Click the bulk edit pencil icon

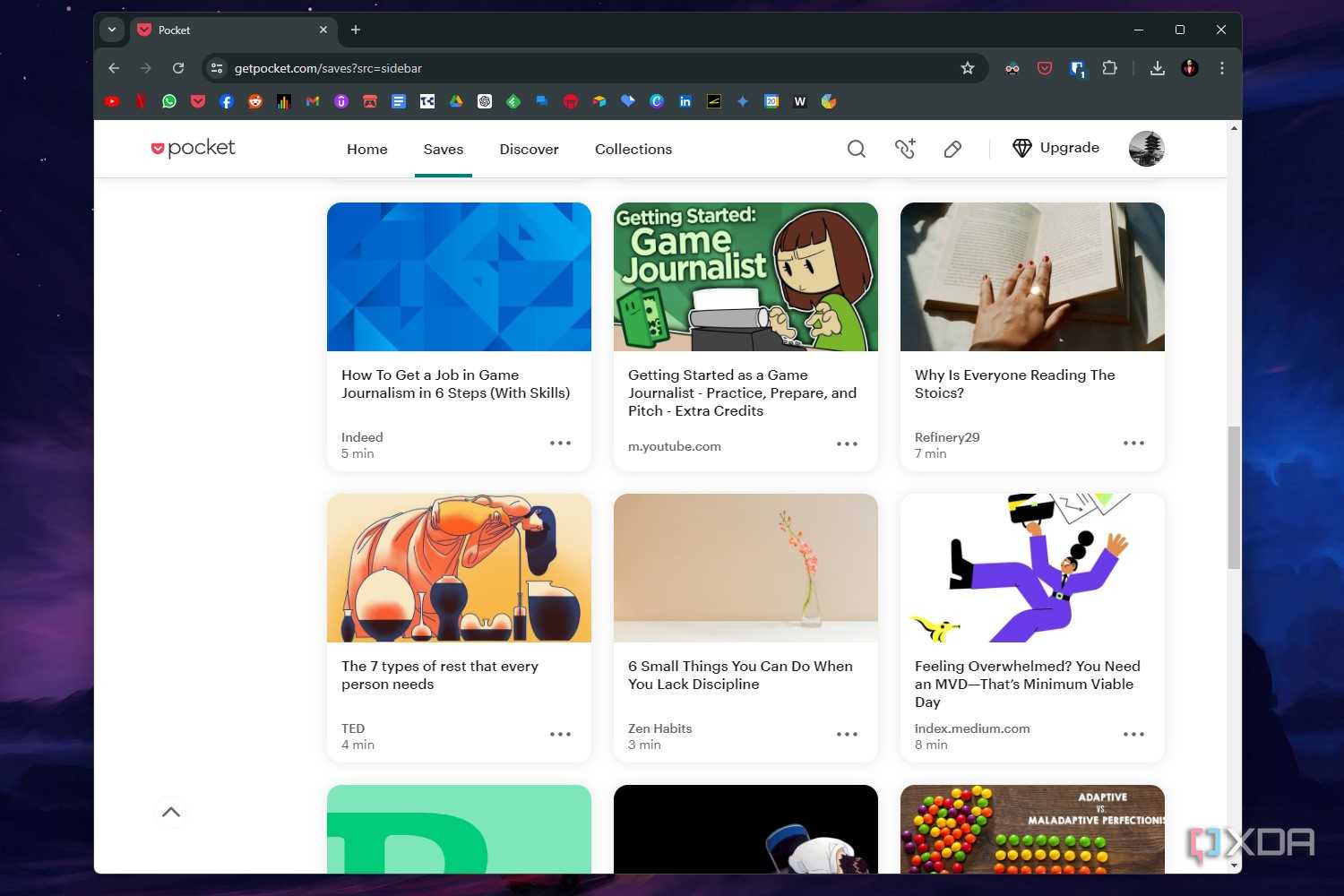[x=952, y=149]
